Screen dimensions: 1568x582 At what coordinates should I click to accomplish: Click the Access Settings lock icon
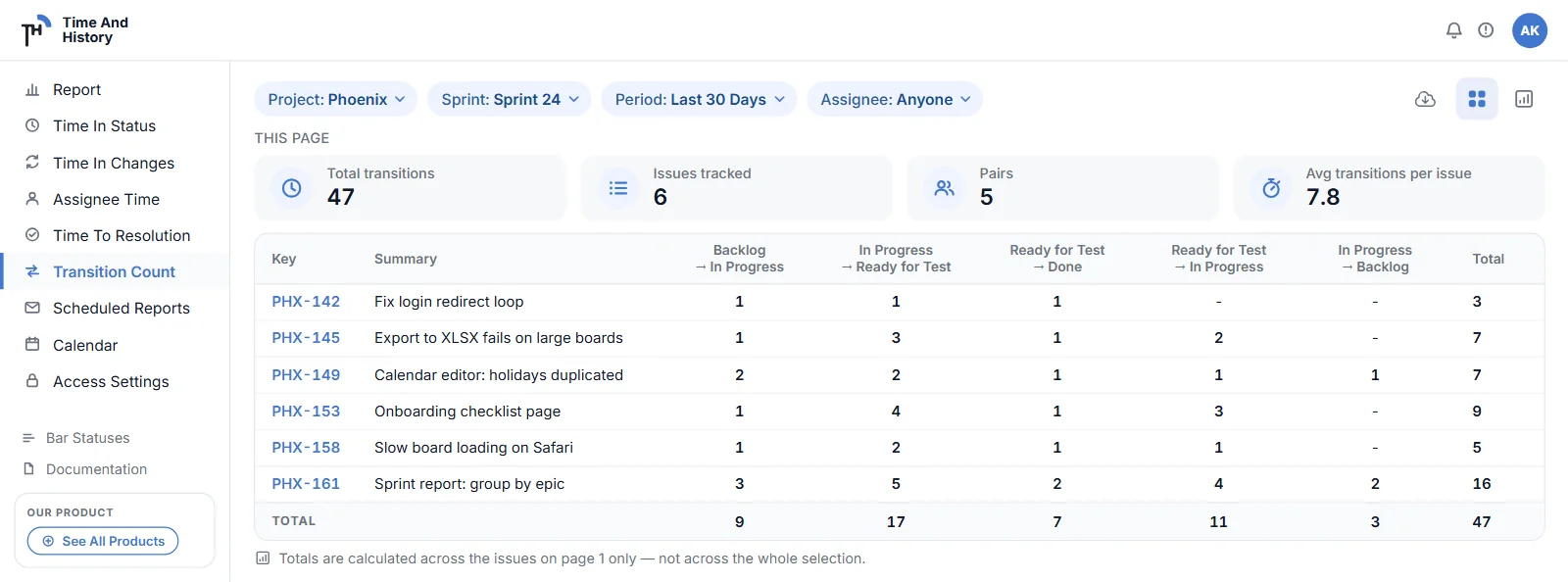[x=32, y=381]
